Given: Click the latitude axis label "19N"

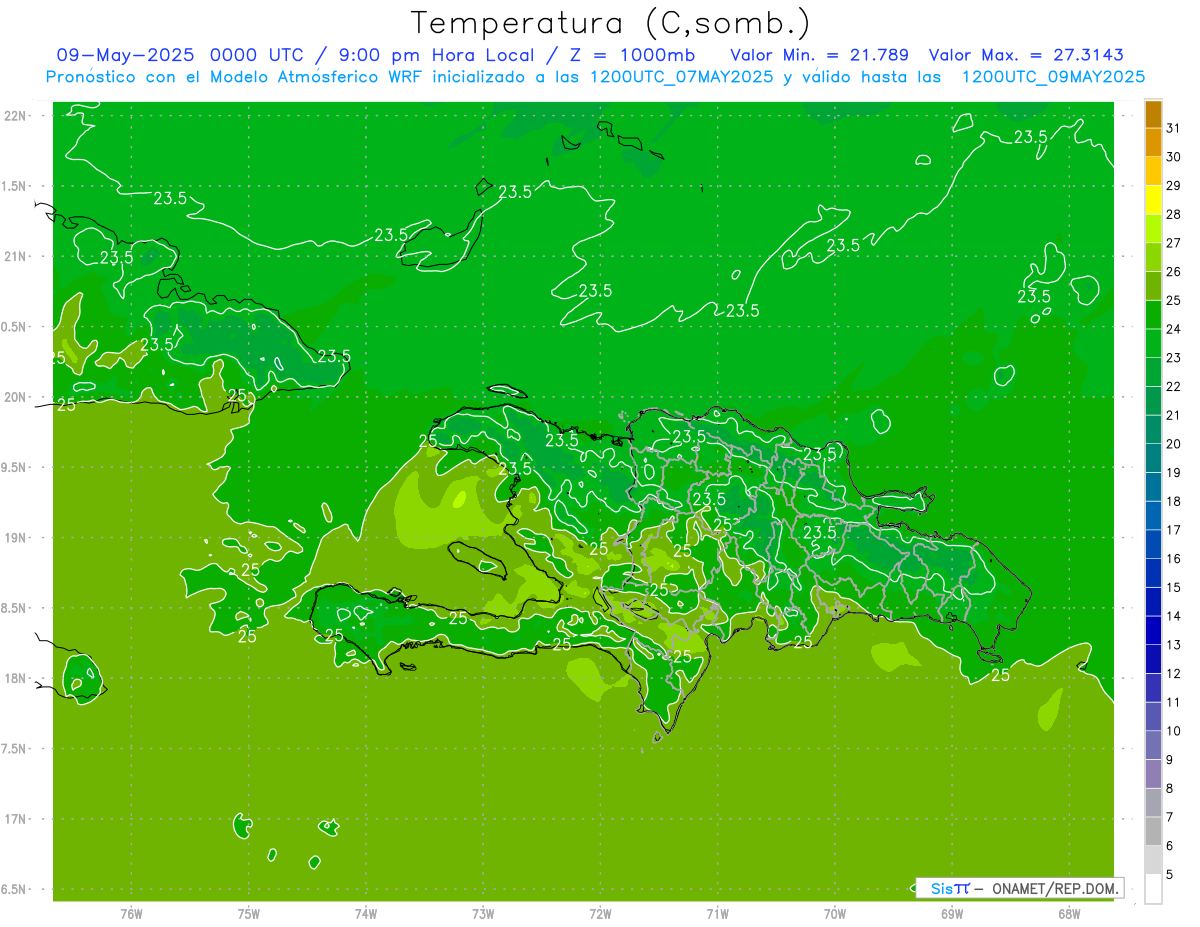Looking at the screenshot, I should 15,538.
